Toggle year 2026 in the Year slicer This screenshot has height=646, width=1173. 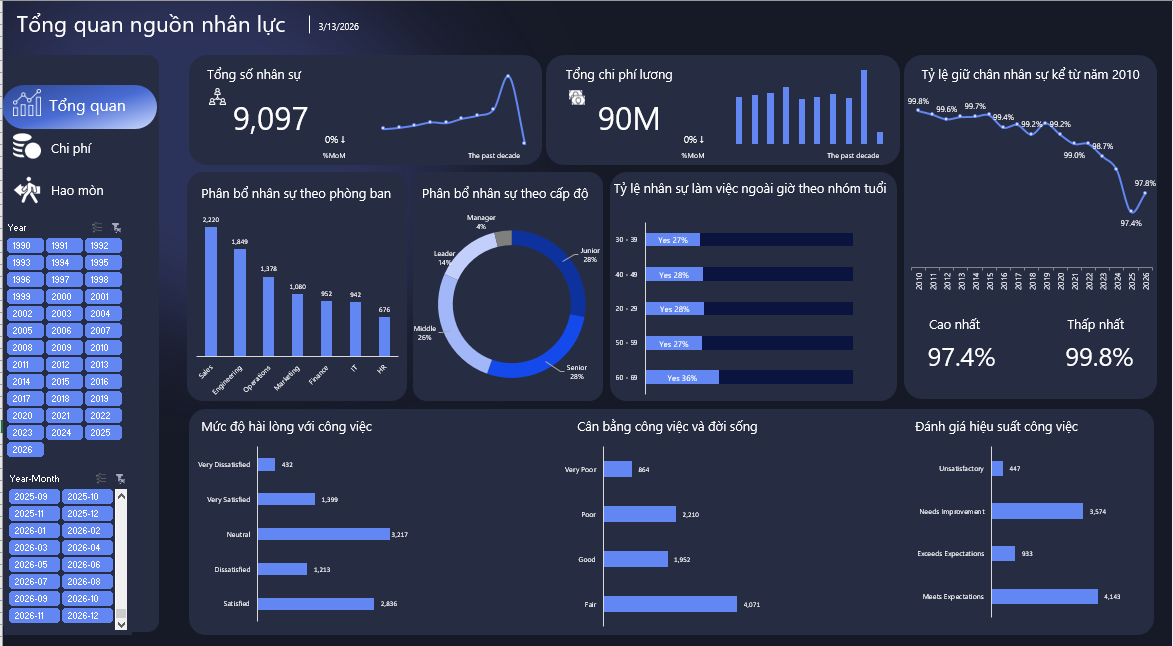coord(23,450)
